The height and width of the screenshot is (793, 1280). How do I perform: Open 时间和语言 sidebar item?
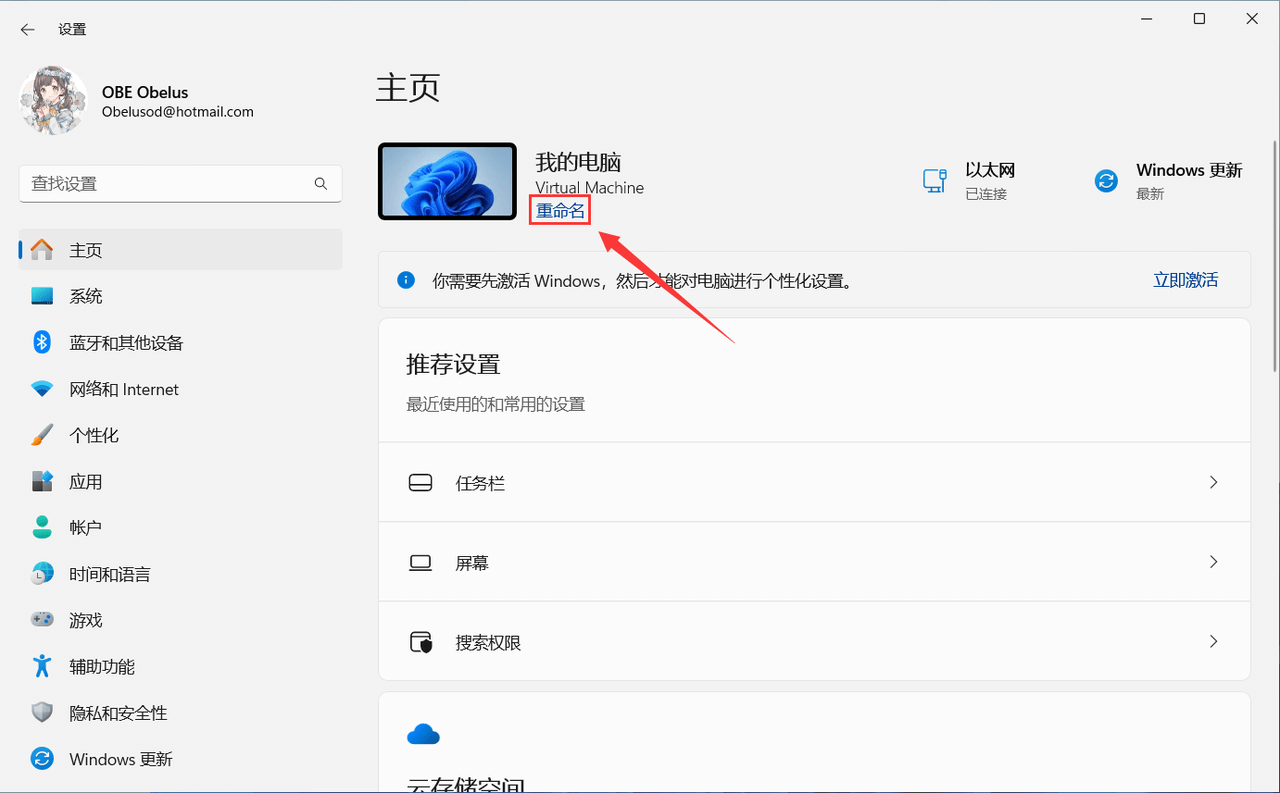coord(110,574)
